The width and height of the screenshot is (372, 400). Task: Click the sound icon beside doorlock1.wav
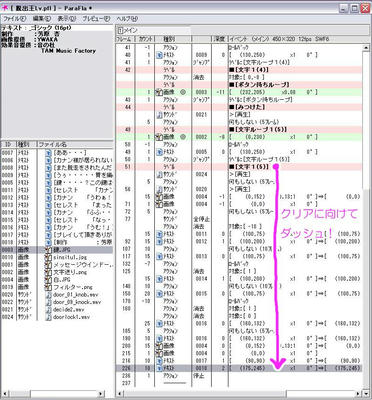point(48,317)
